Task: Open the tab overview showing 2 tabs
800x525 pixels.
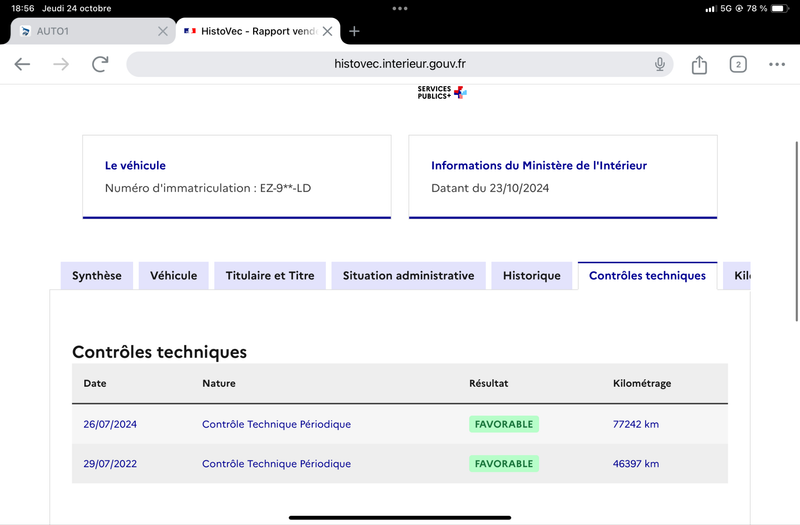Action: [x=738, y=64]
